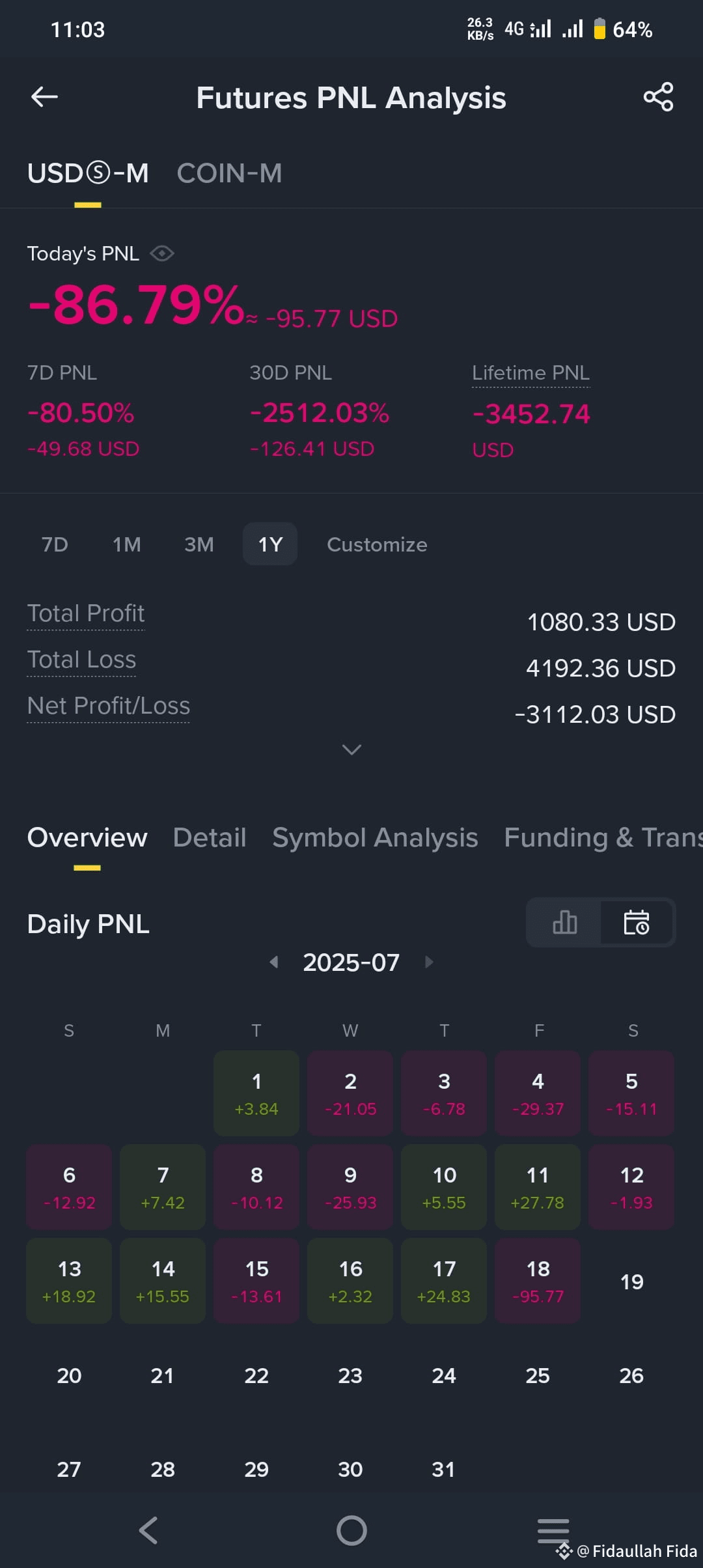703x1568 pixels.
Task: Open July 18 cell showing -95.77
Action: pos(538,1281)
